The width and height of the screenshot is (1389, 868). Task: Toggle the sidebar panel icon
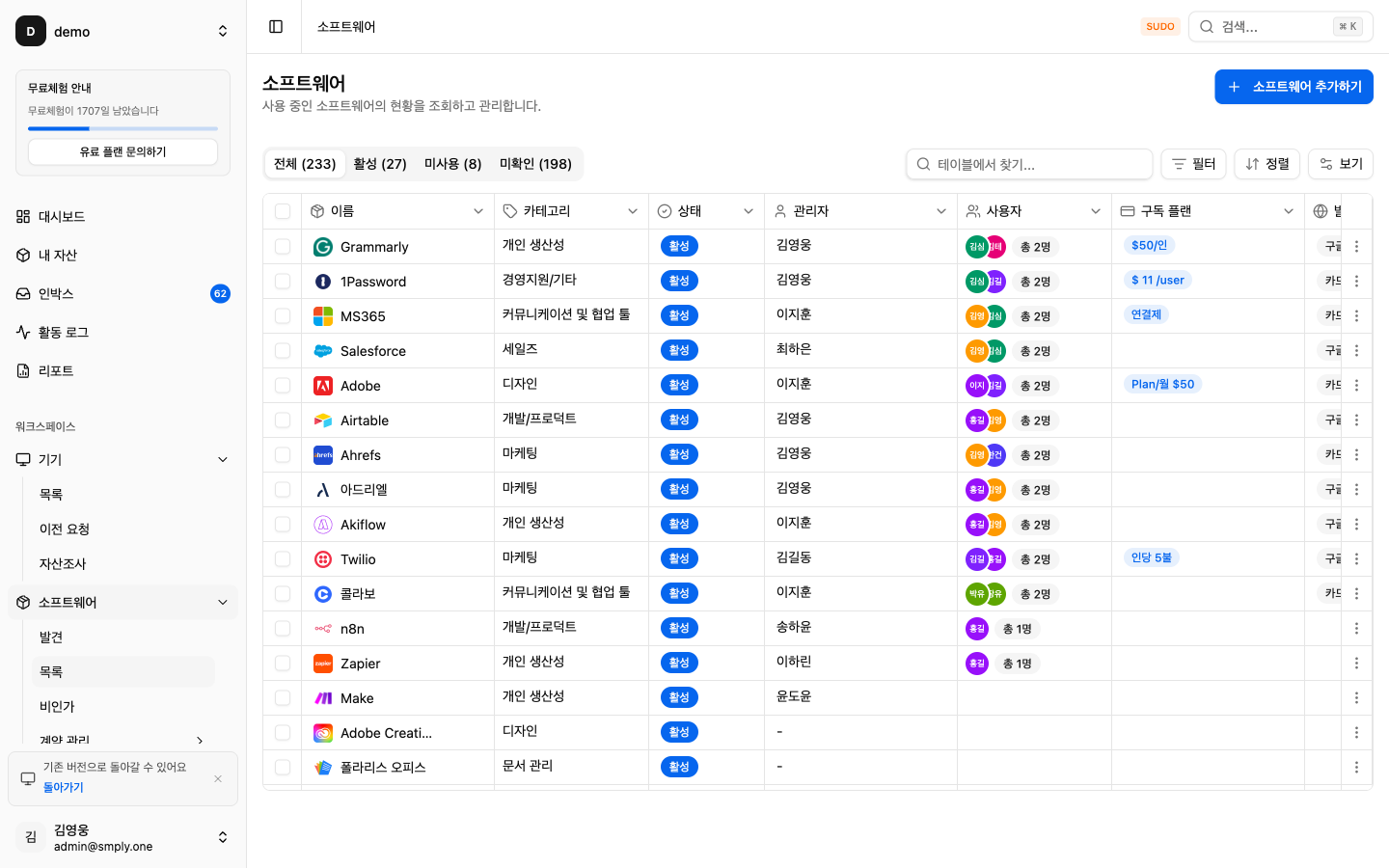click(276, 27)
